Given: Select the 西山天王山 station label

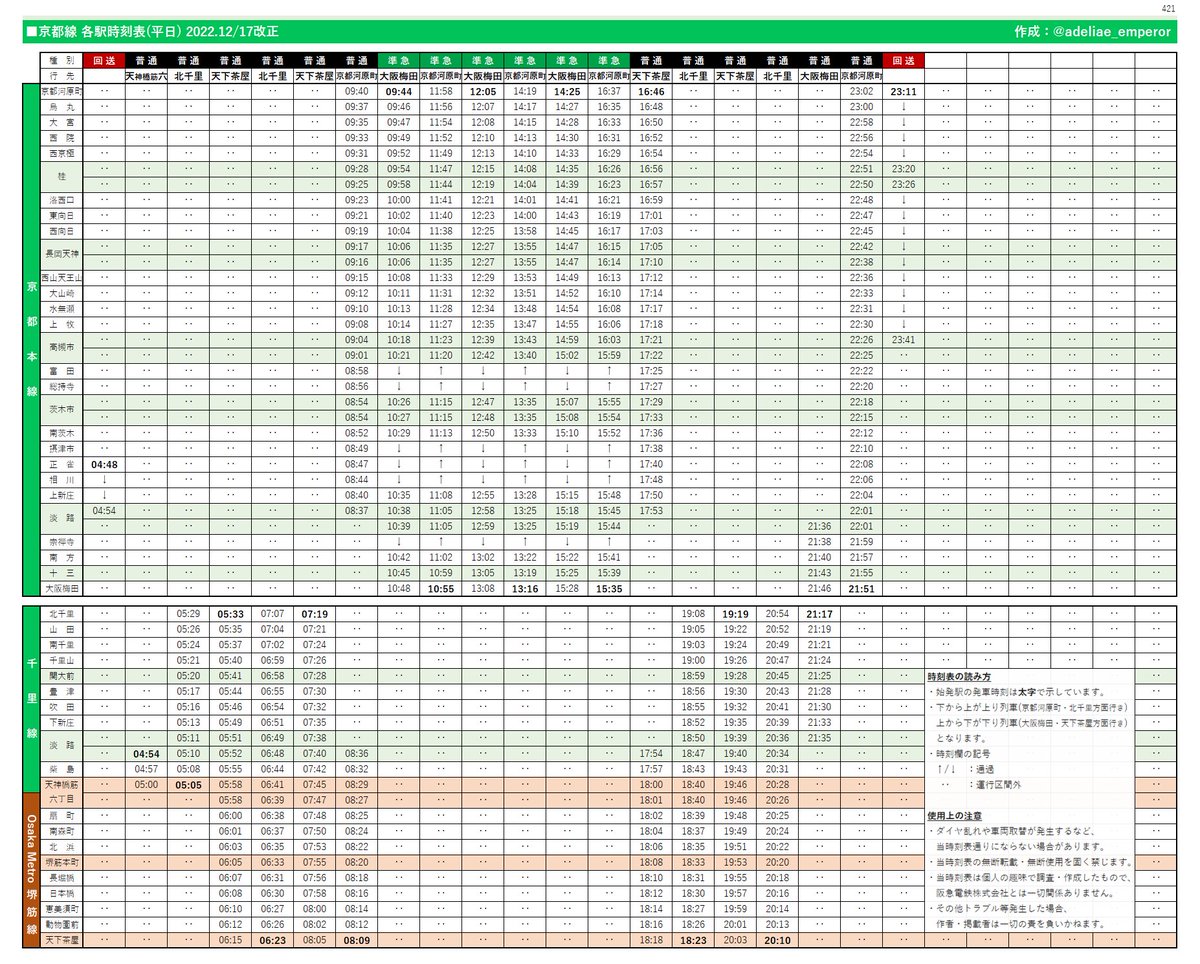Looking at the screenshot, I should [61, 277].
